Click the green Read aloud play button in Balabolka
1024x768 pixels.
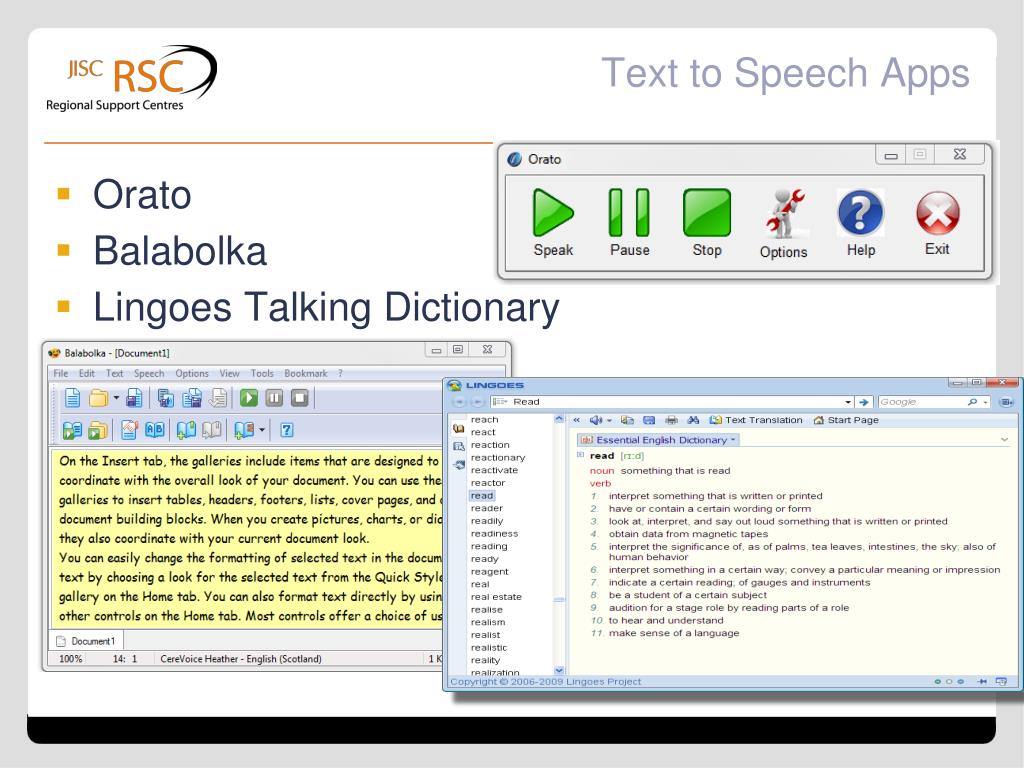[249, 398]
